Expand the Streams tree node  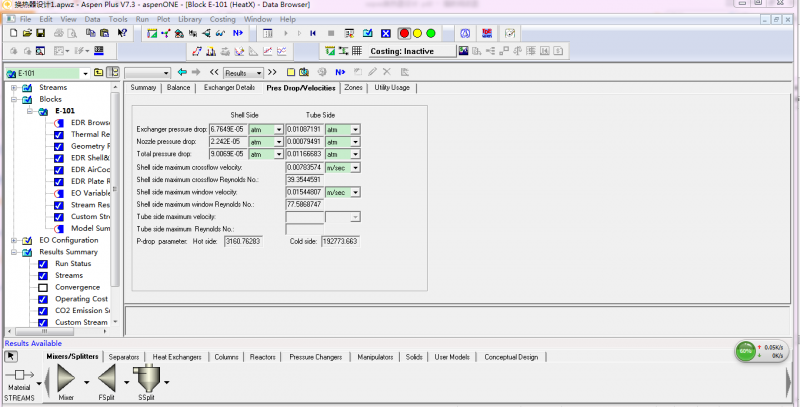point(14,88)
